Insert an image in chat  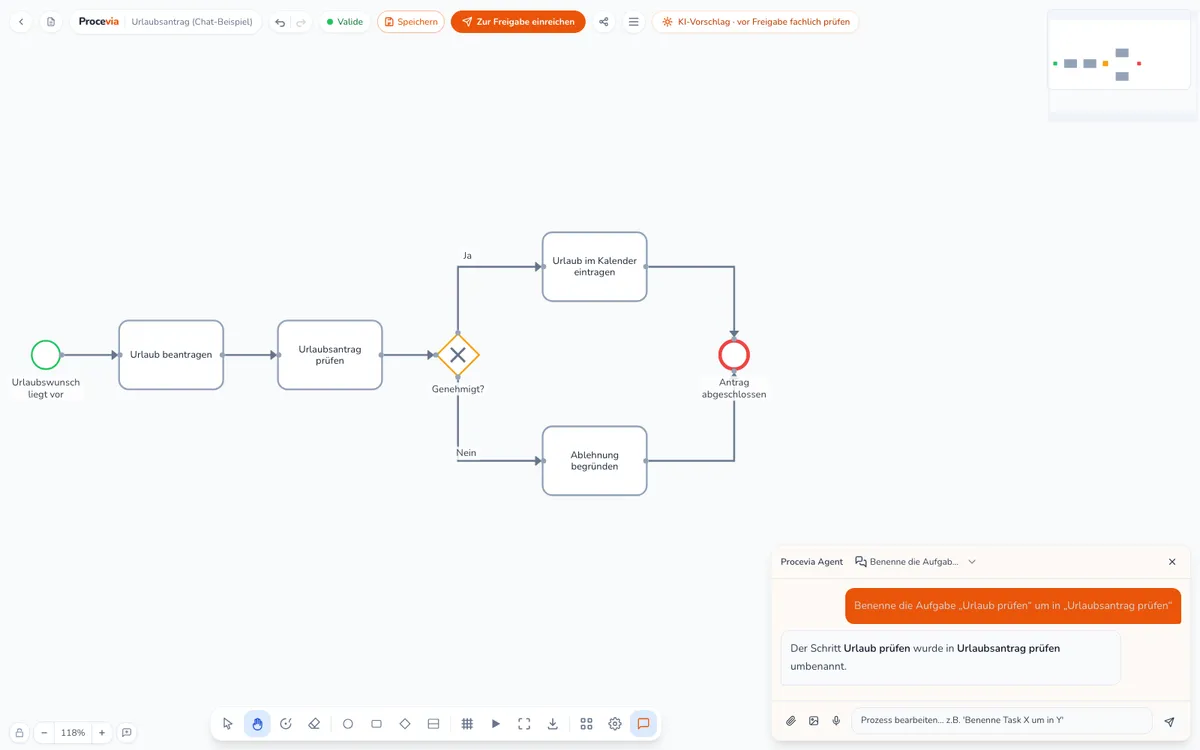pos(814,721)
